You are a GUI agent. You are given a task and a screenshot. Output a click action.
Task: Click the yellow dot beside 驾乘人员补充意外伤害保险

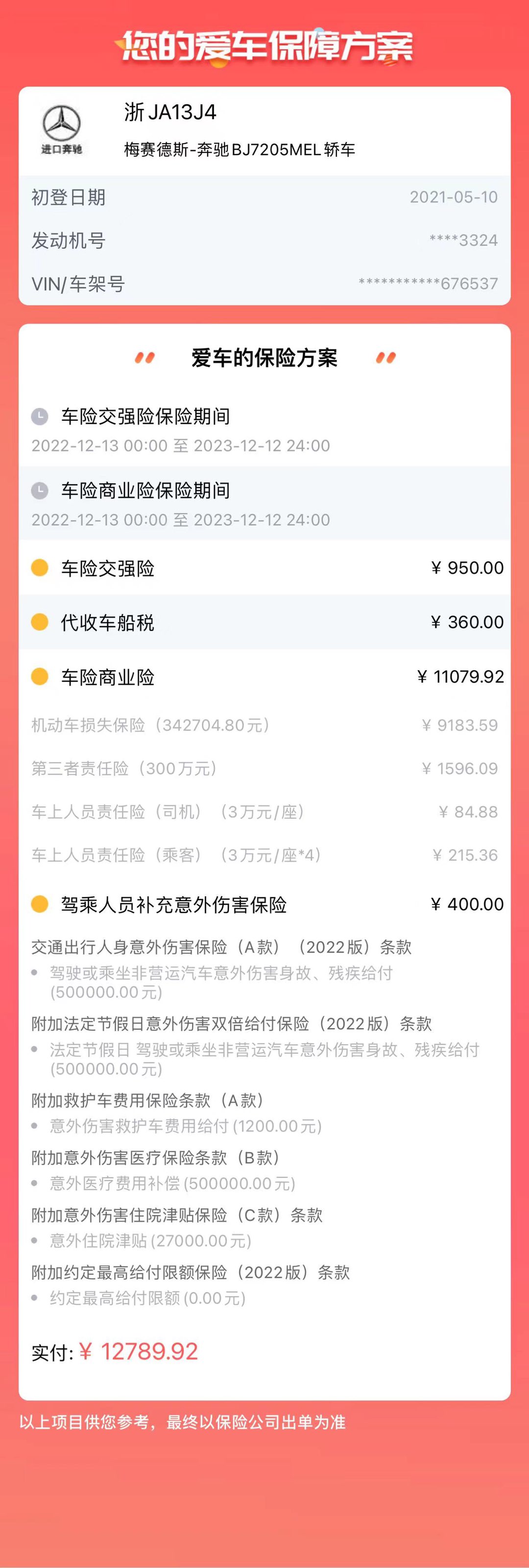(x=40, y=904)
